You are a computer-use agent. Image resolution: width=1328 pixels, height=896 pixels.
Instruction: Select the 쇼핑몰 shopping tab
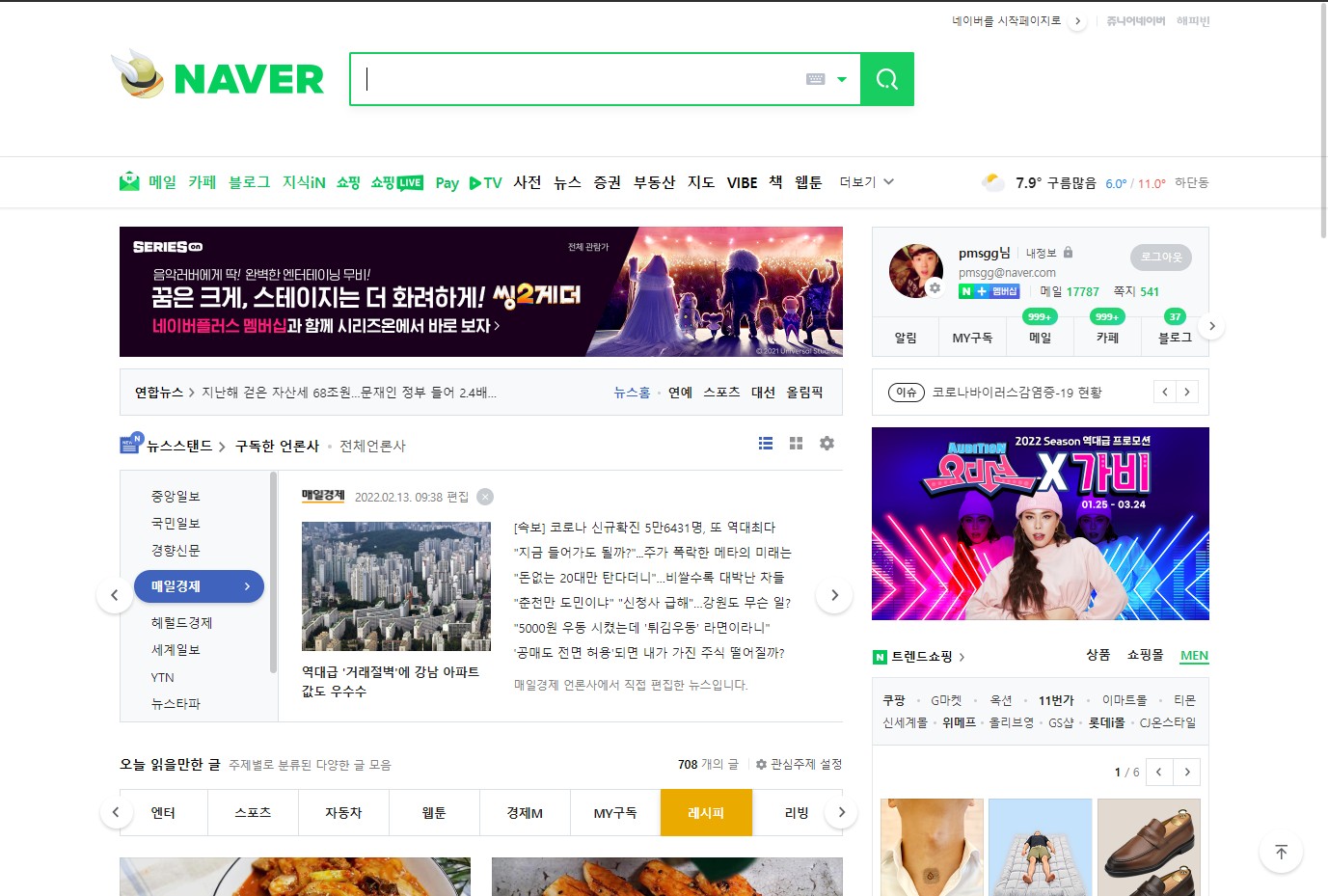click(1146, 655)
